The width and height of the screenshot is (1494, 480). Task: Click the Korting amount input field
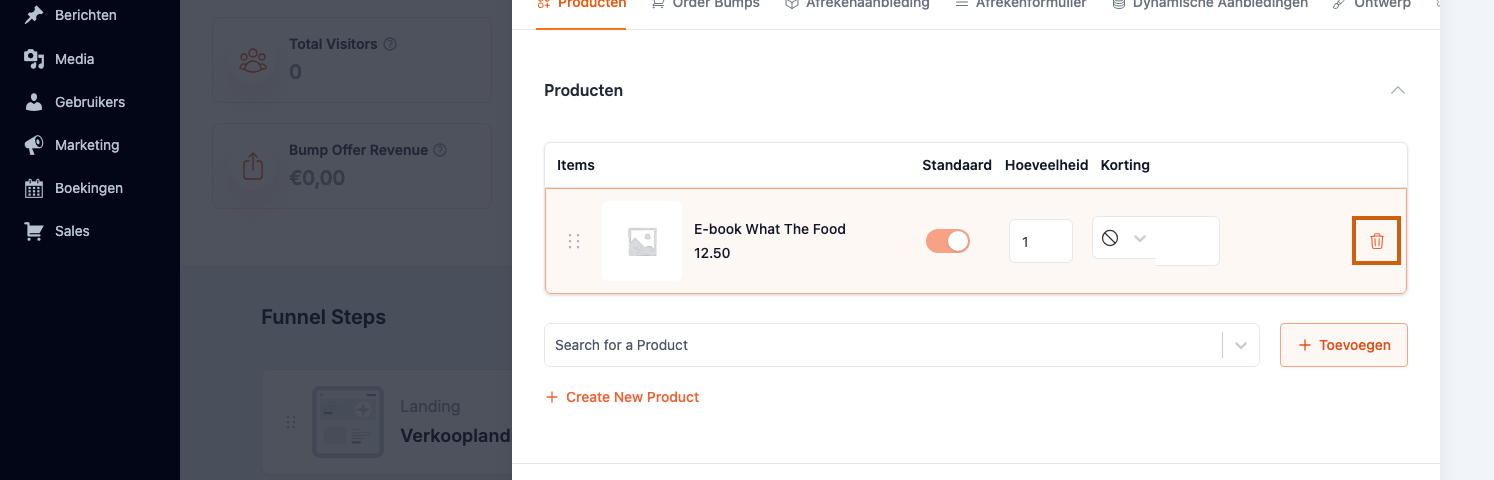coord(1187,241)
